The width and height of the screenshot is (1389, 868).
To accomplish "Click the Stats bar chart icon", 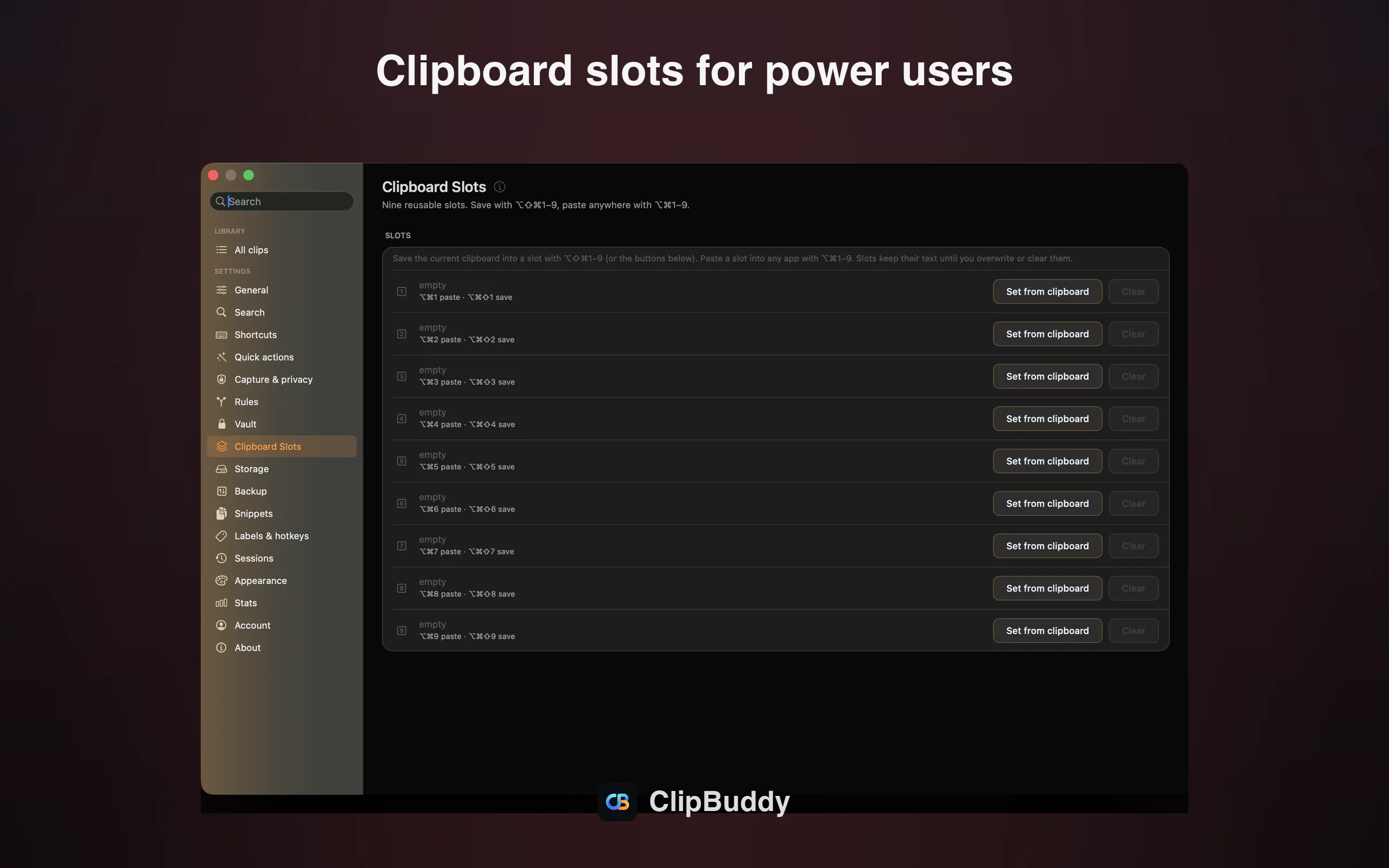I will click(221, 603).
